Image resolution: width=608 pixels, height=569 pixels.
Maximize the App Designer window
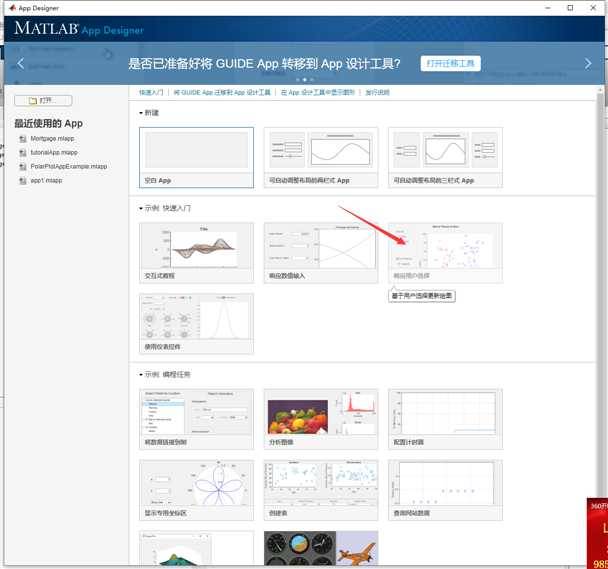coord(570,8)
